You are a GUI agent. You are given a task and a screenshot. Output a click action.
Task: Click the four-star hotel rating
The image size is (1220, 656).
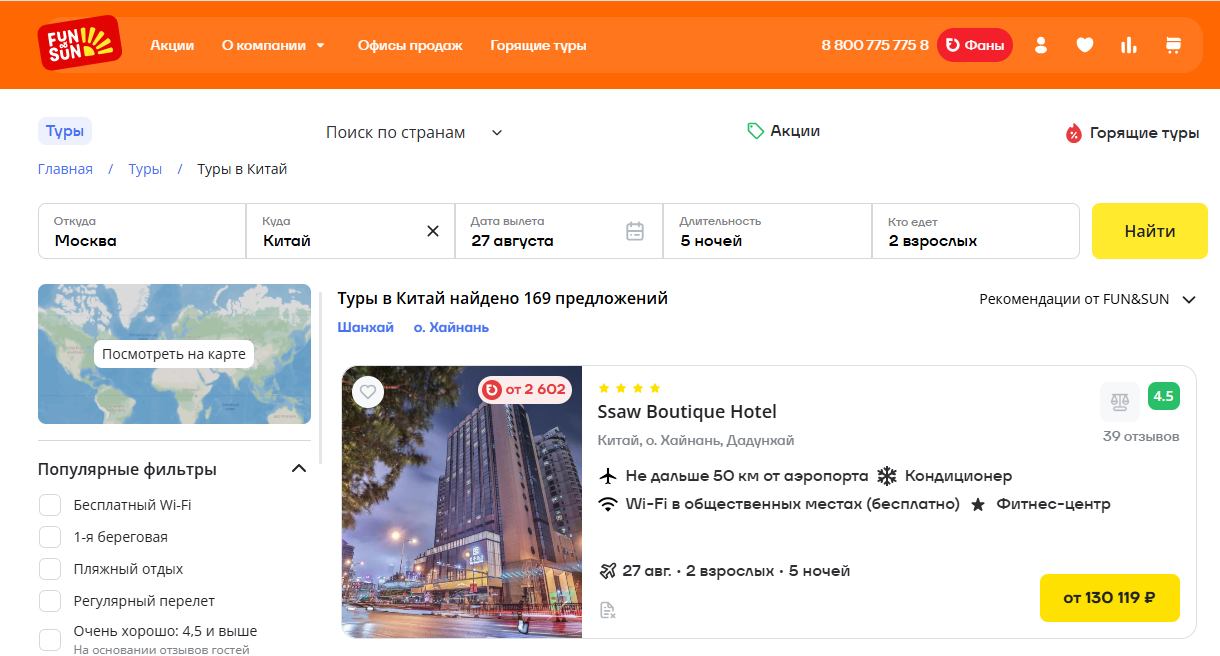[x=629, y=388]
